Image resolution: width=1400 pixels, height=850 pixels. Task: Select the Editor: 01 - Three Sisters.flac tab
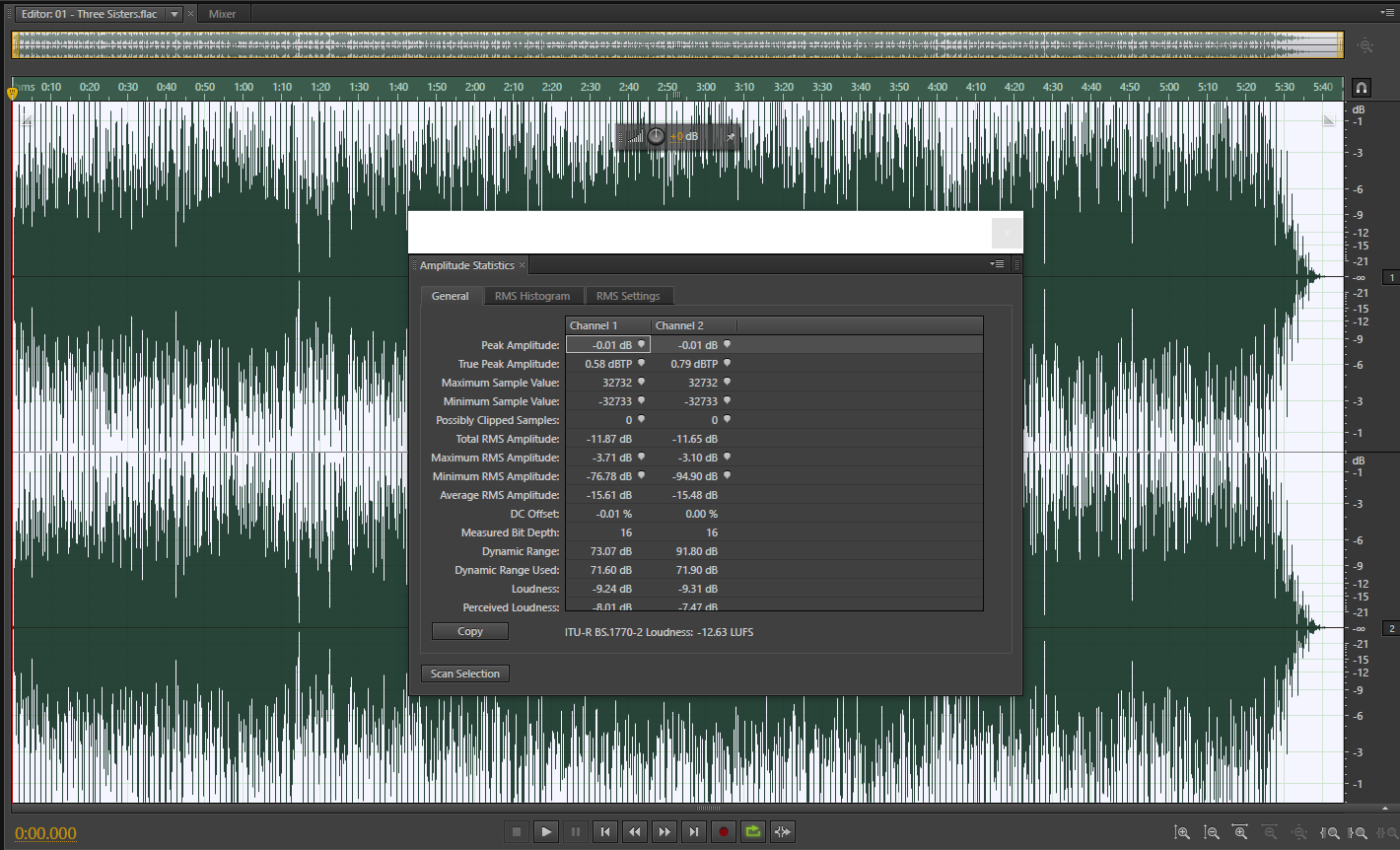coord(89,14)
